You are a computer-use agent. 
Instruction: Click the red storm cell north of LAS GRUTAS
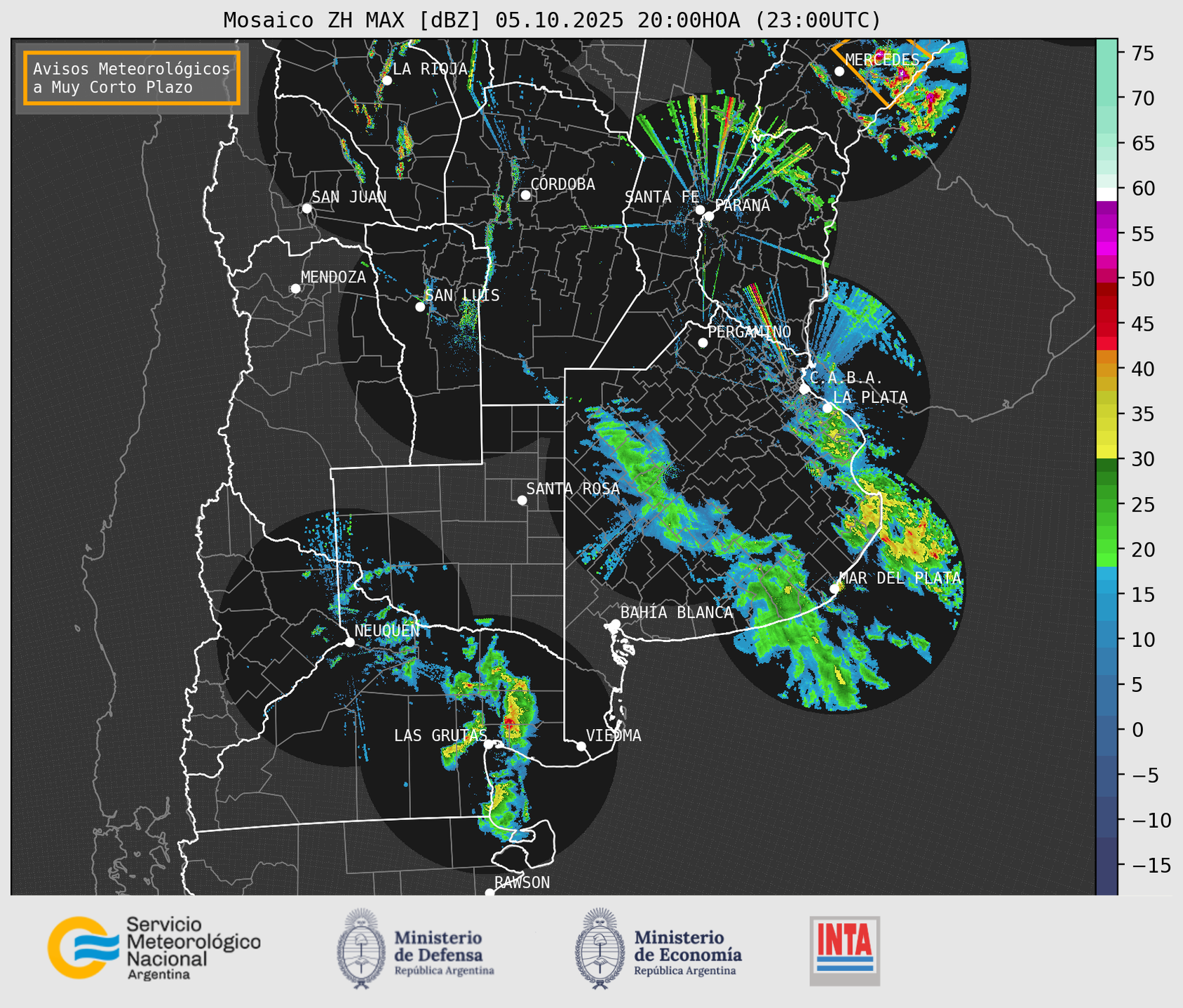pos(508,722)
